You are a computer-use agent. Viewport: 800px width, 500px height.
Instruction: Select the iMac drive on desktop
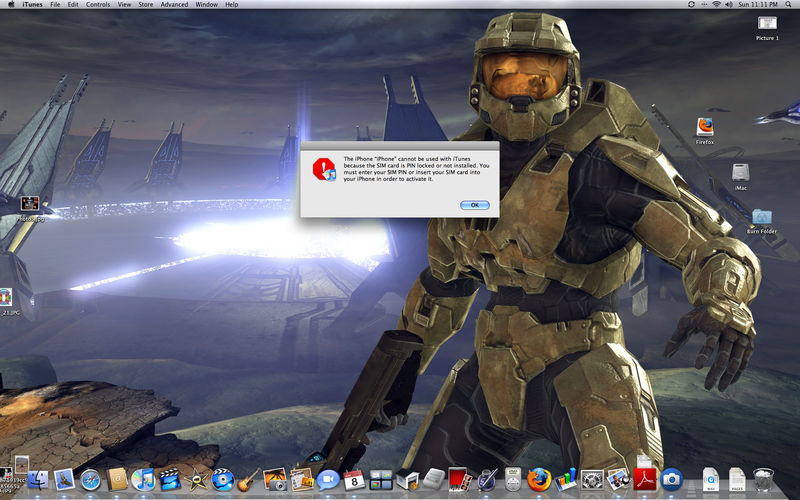[x=740, y=177]
